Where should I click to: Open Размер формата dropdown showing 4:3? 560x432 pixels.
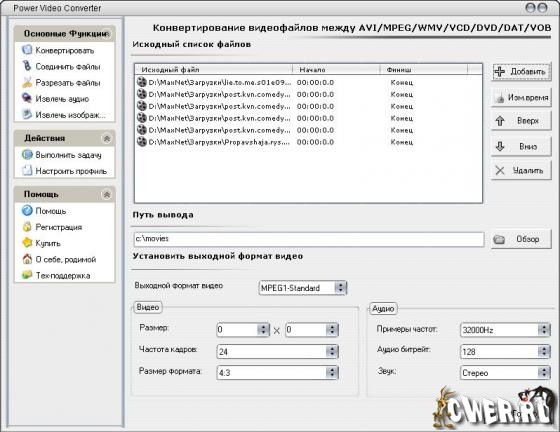(332, 373)
